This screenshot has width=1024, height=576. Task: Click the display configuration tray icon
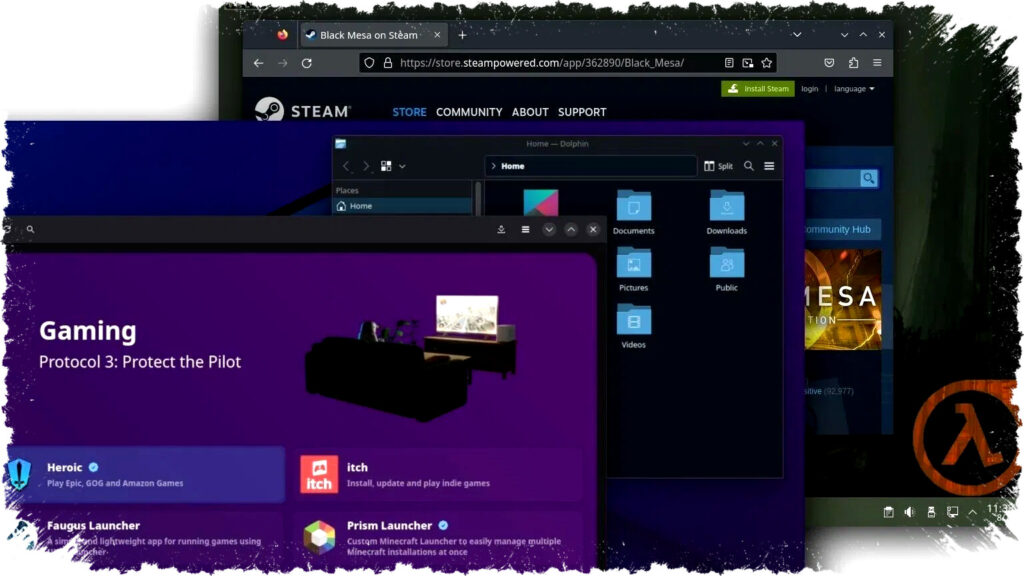click(953, 512)
